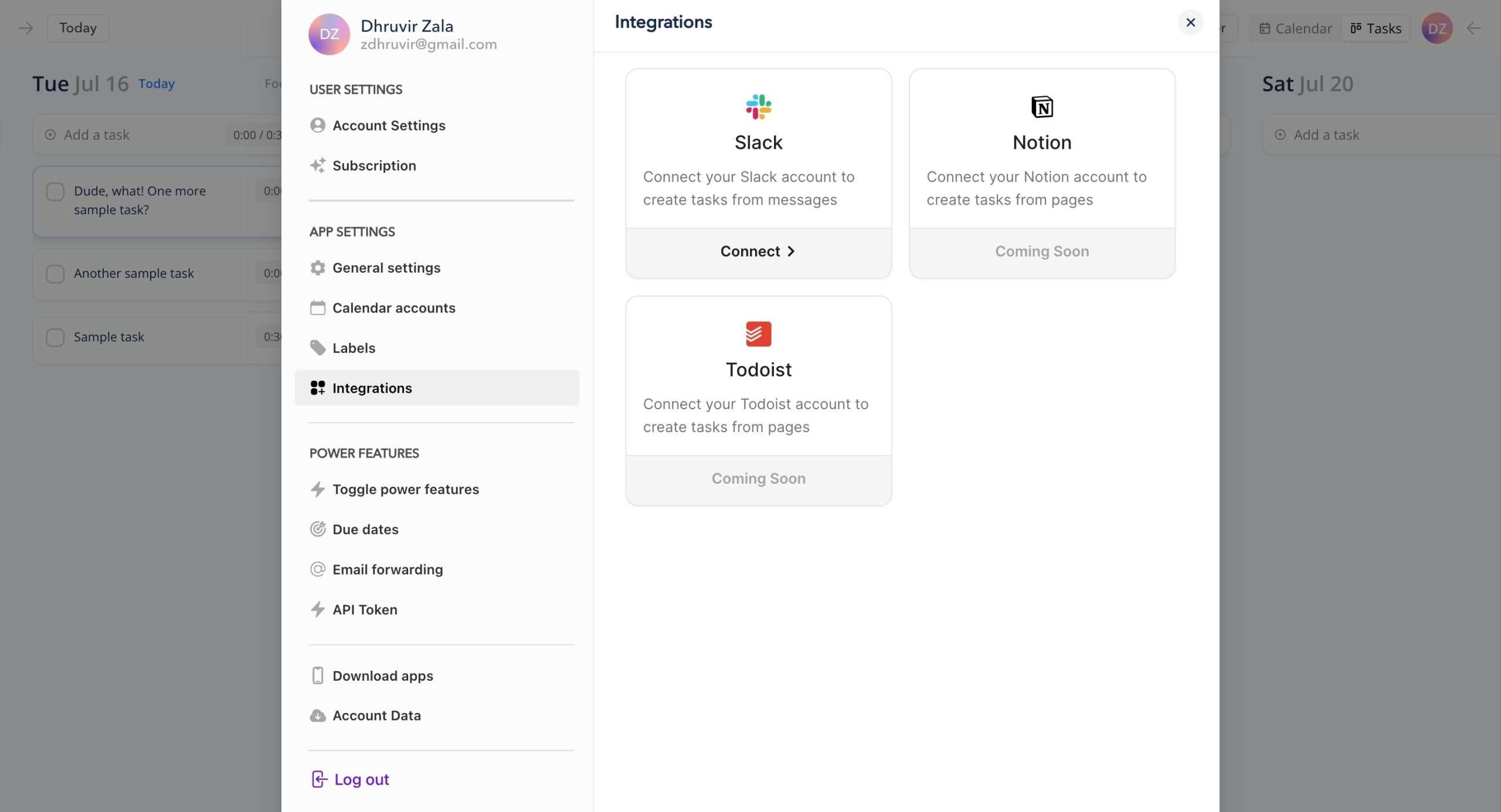Click the API Token bolt icon
The height and width of the screenshot is (812, 1501).
click(318, 609)
